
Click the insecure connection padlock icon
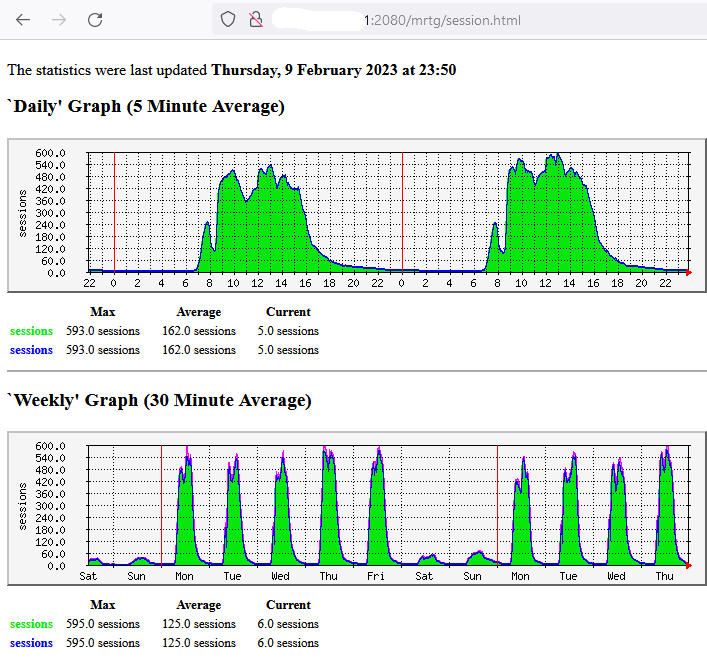(x=256, y=20)
